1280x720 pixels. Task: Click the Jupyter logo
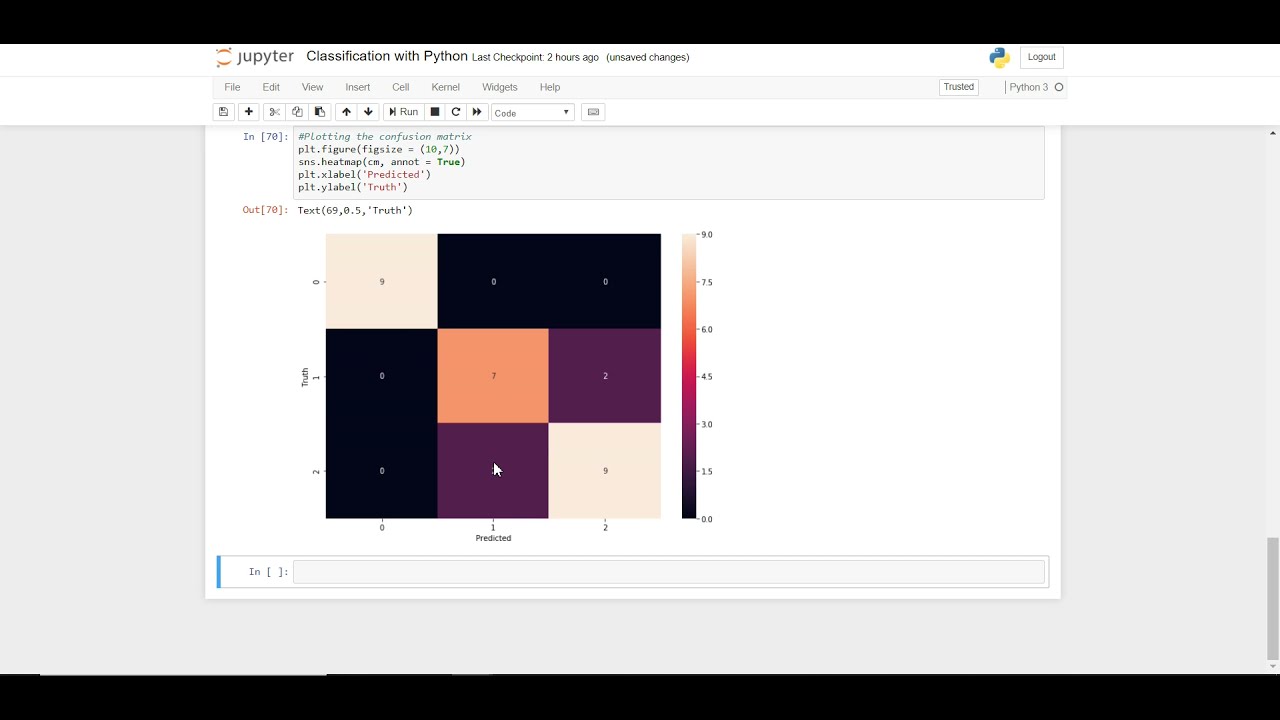254,57
